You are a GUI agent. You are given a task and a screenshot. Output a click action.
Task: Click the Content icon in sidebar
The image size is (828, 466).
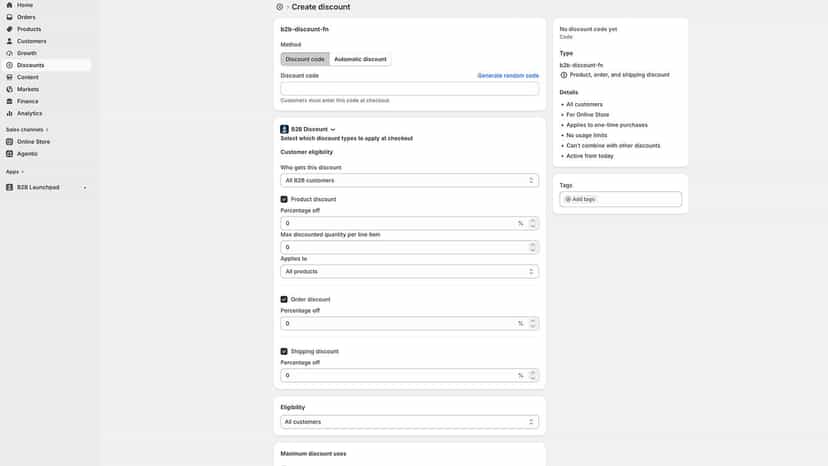(x=10, y=77)
